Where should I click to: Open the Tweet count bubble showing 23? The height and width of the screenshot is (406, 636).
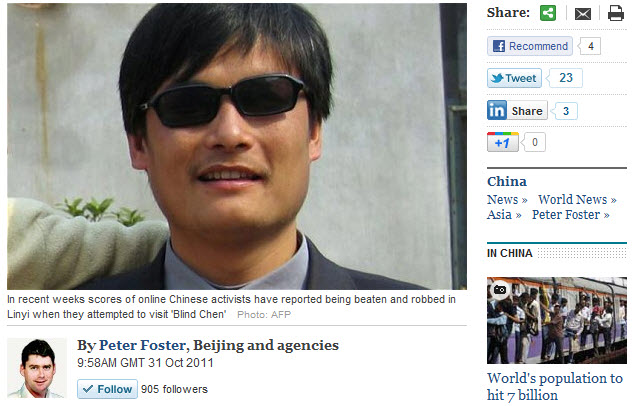pyautogui.click(x=565, y=78)
